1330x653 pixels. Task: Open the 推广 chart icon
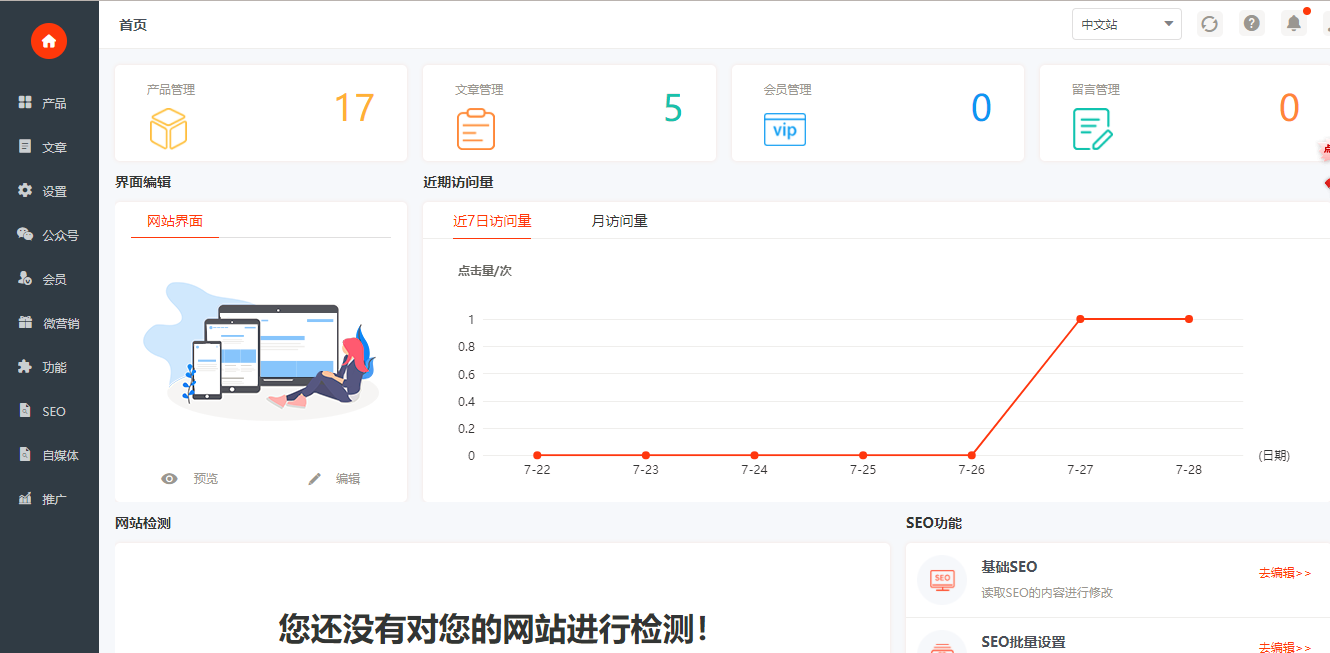25,498
